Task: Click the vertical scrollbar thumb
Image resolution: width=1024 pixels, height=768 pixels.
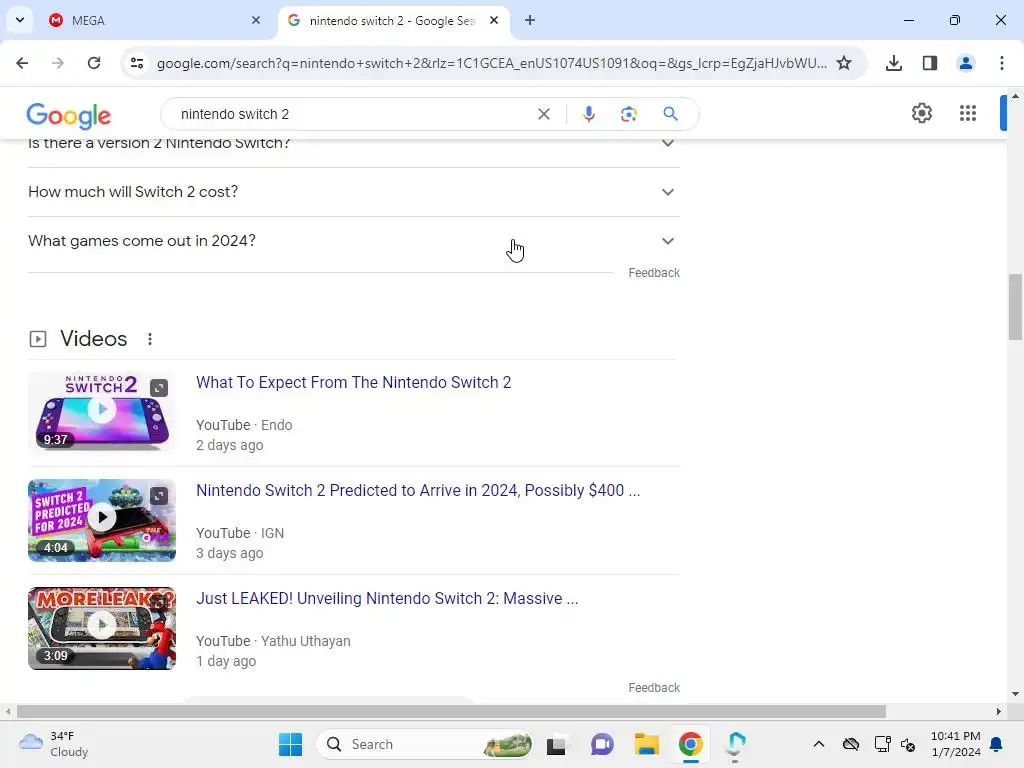Action: tap(1015, 307)
